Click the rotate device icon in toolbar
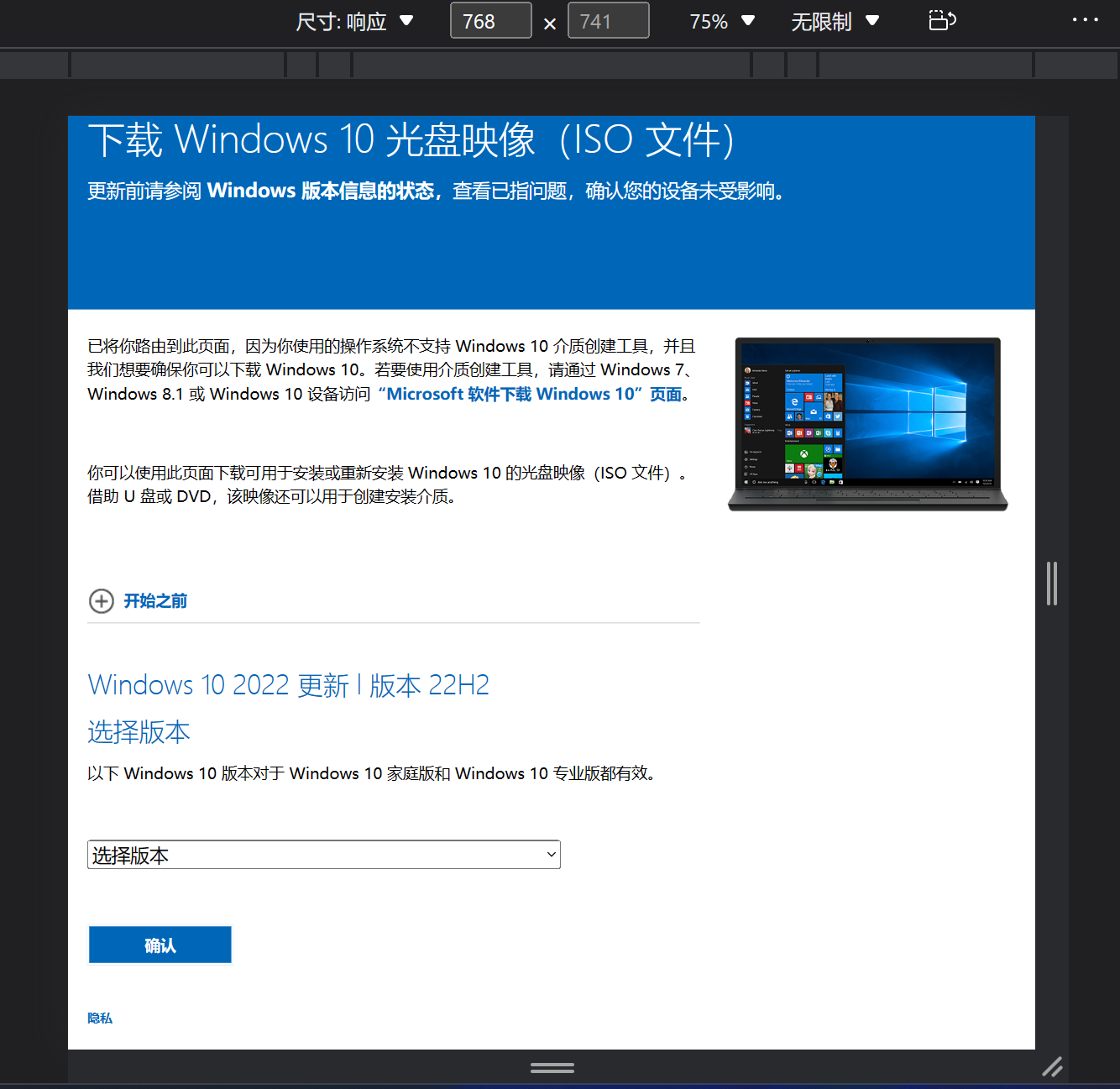The image size is (1120, 1089). click(942, 21)
